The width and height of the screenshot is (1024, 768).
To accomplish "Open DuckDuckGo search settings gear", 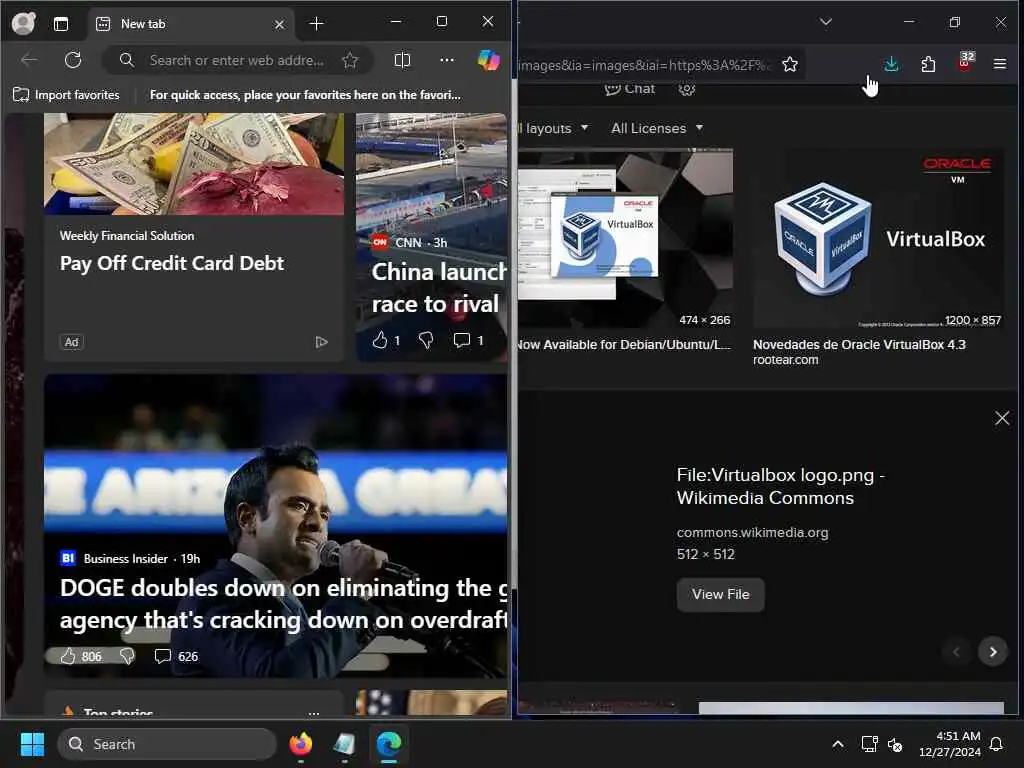I will [686, 89].
